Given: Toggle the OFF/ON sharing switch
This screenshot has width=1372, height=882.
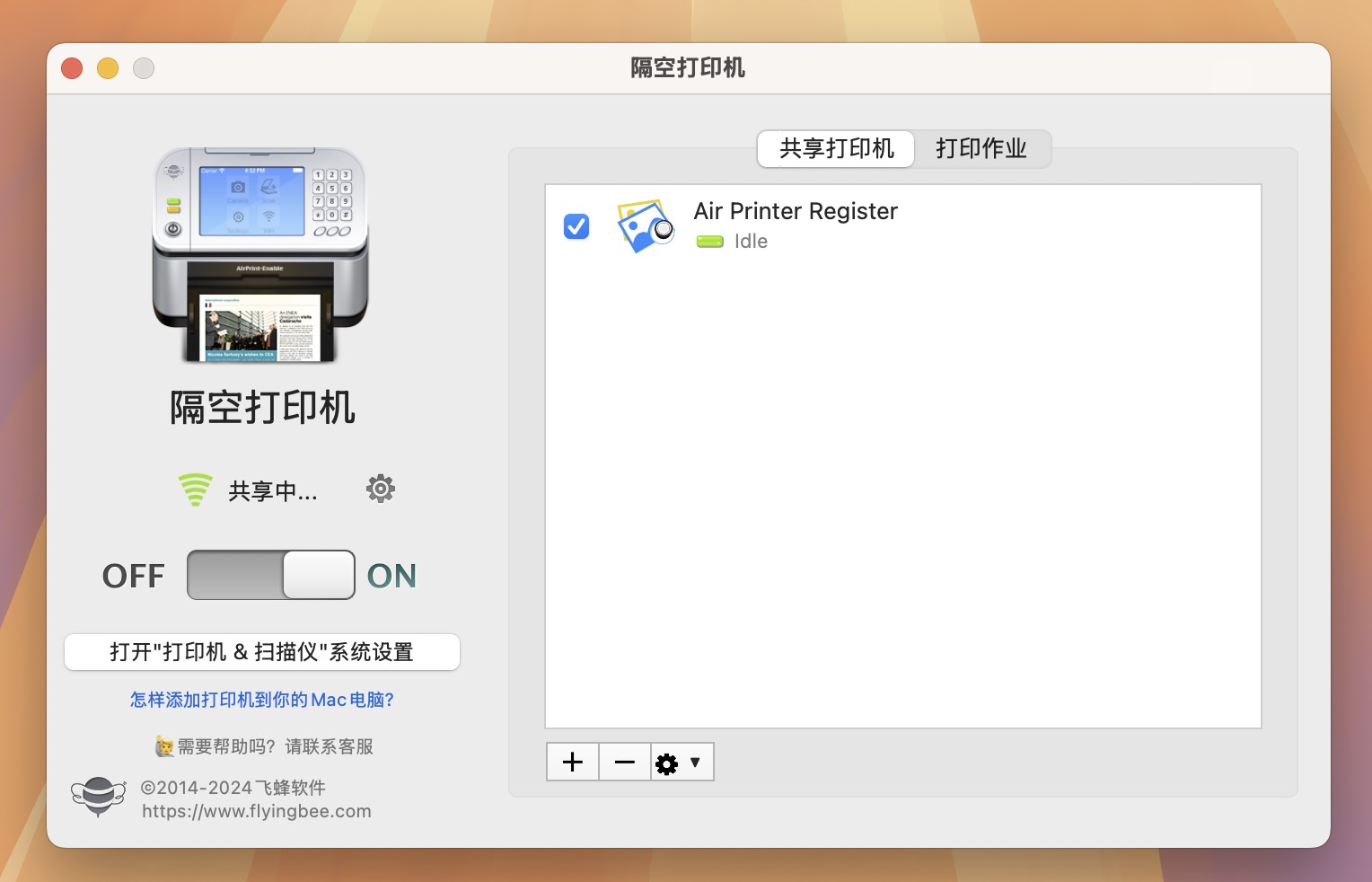Looking at the screenshot, I should point(270,575).
